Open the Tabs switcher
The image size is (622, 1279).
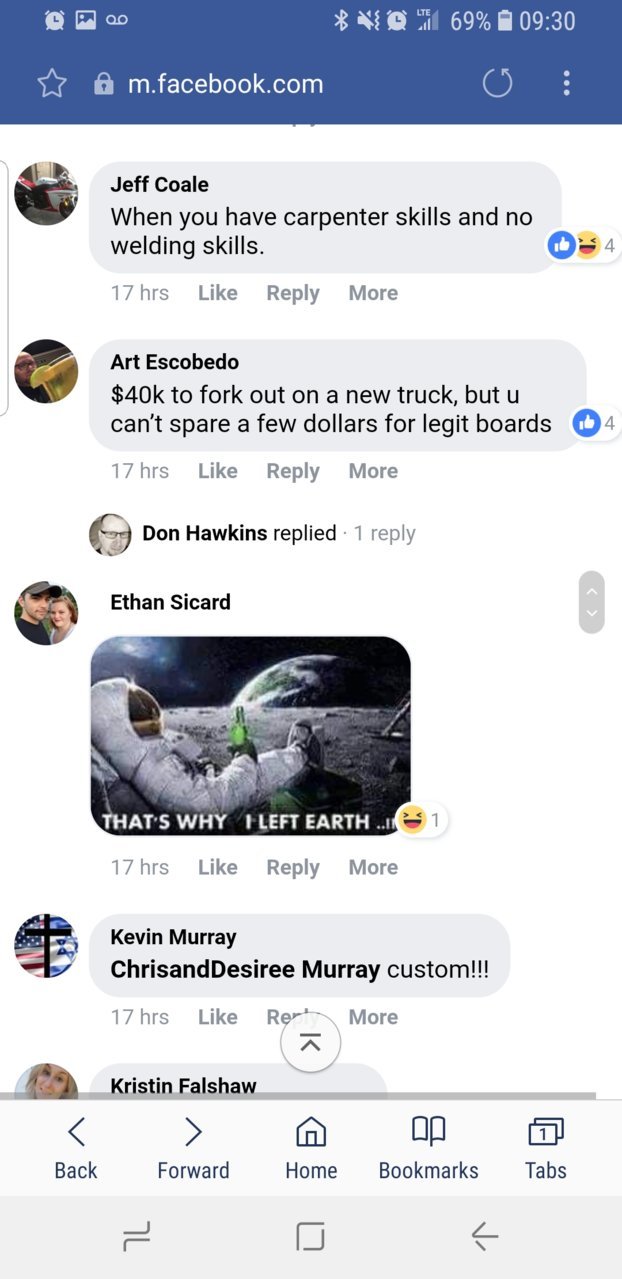pyautogui.click(x=545, y=1148)
